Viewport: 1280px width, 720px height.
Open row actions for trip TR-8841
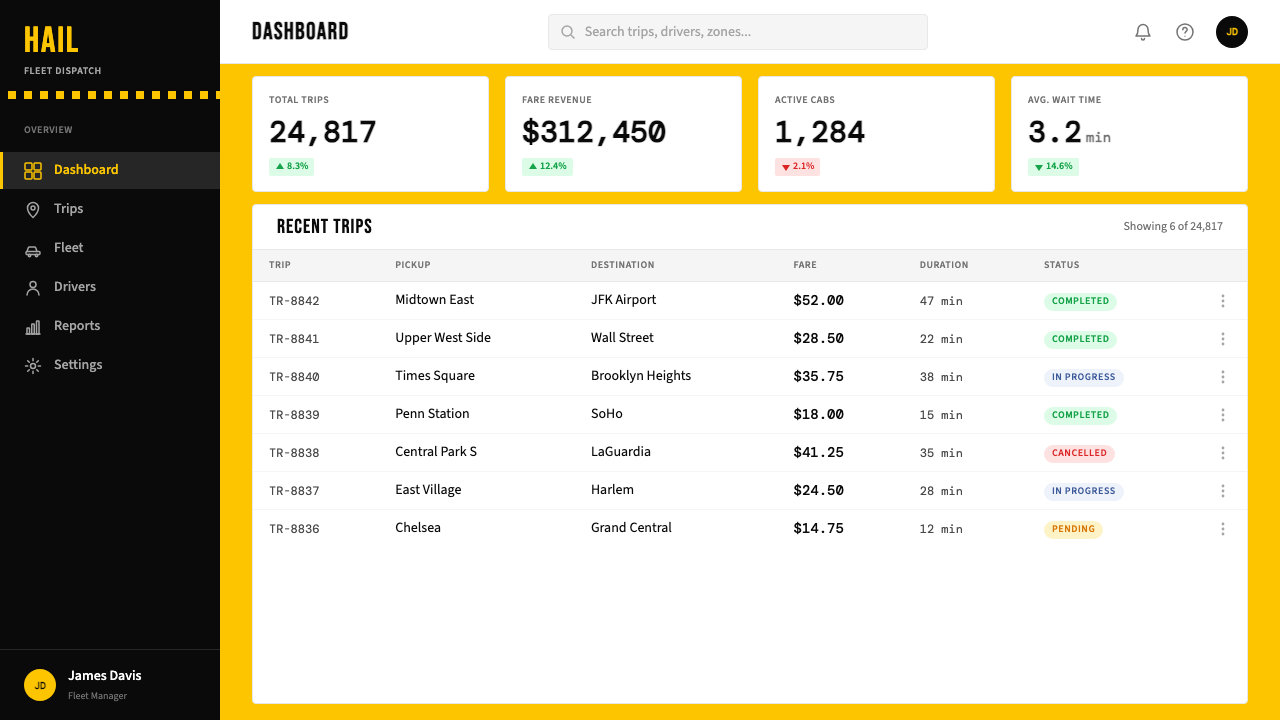(x=1223, y=339)
